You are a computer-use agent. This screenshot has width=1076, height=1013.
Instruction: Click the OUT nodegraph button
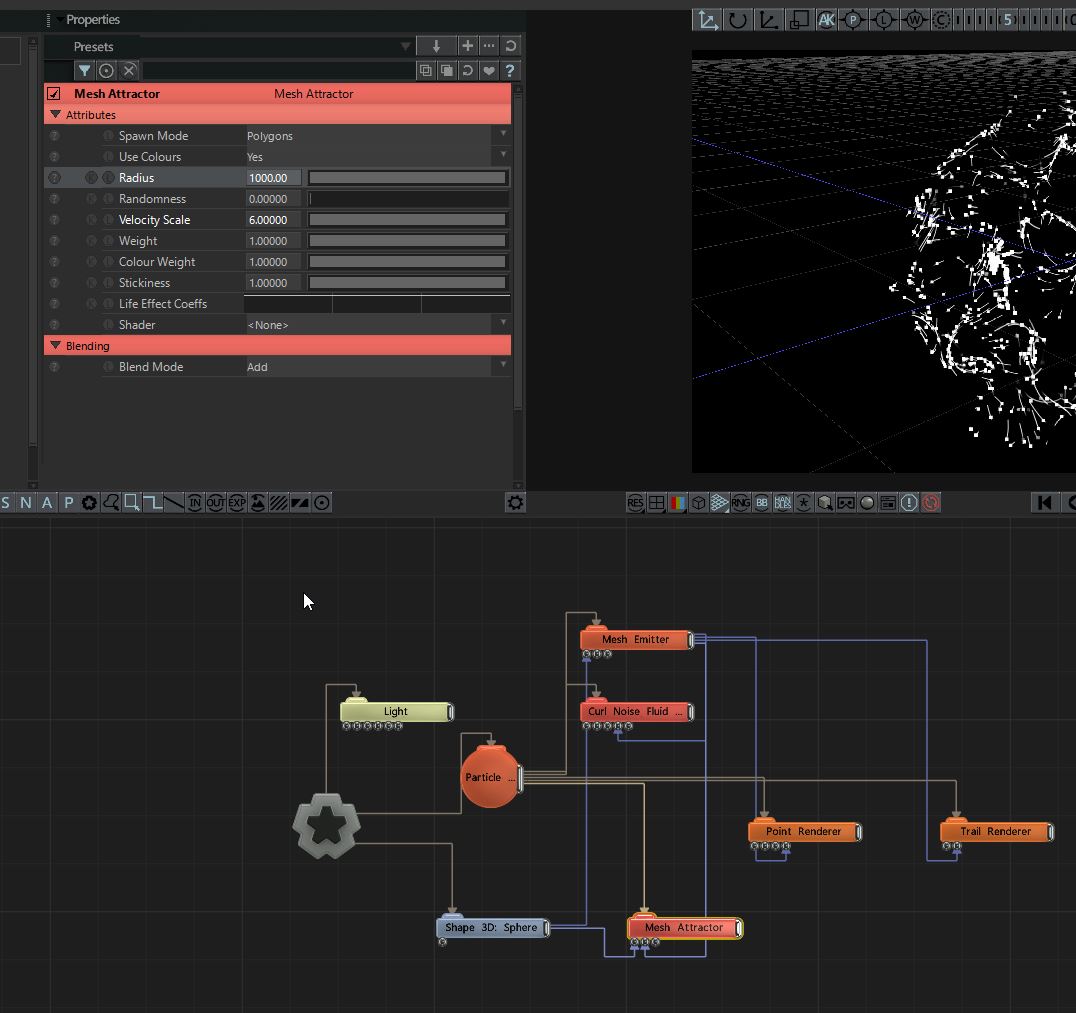(215, 503)
